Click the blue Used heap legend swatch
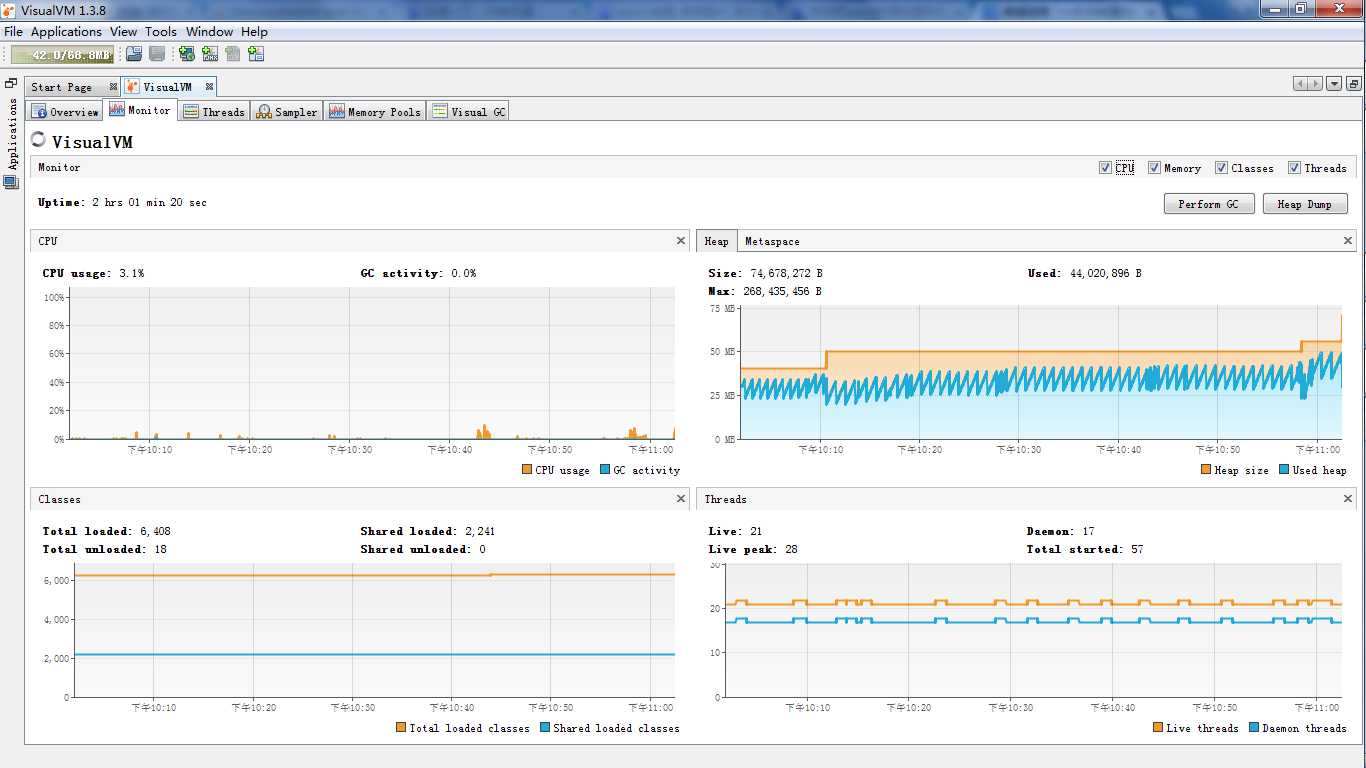 click(x=1284, y=470)
